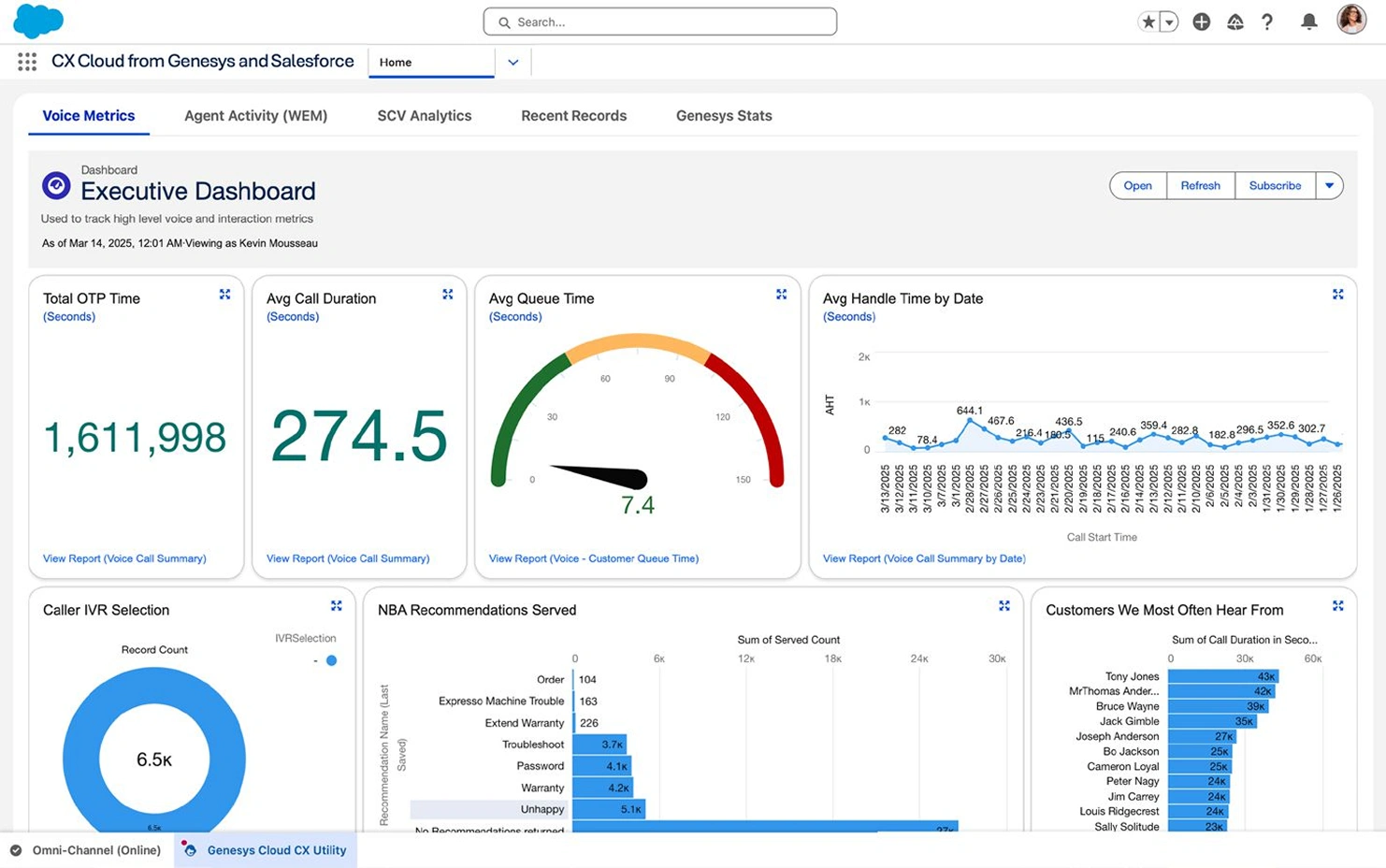The image size is (1386, 868).
Task: Open the user profile avatar
Action: [x=1351, y=20]
